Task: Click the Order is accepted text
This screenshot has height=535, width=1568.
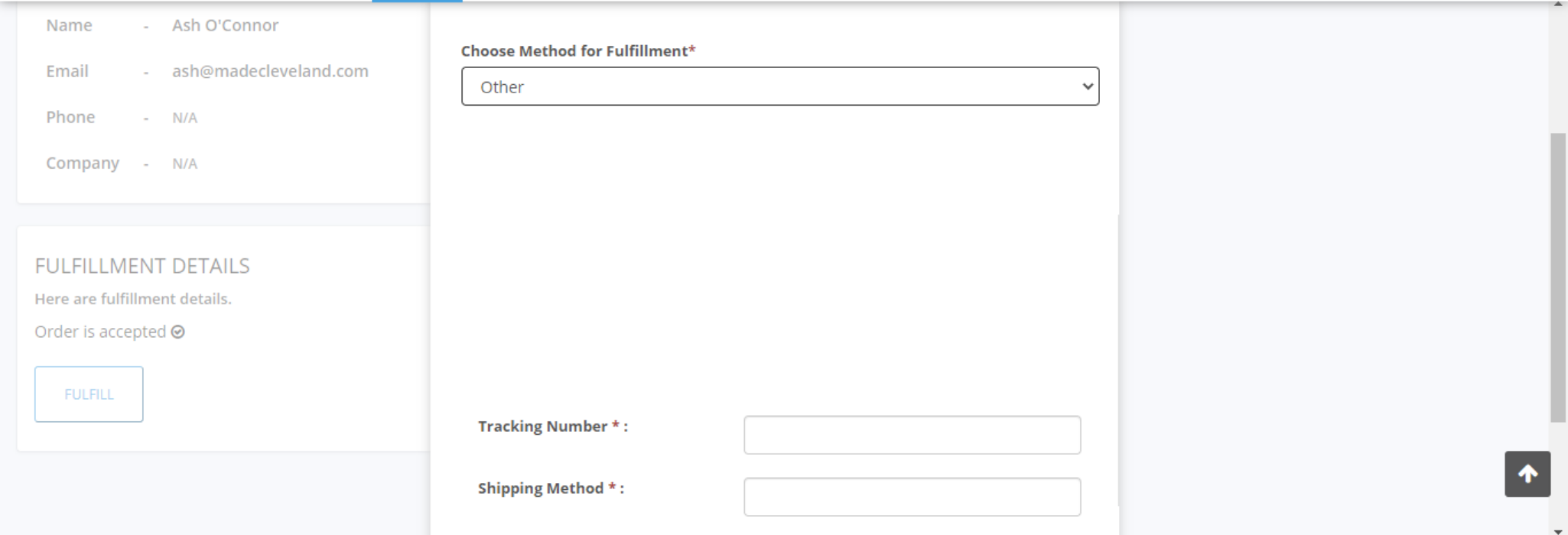Action: 100,332
